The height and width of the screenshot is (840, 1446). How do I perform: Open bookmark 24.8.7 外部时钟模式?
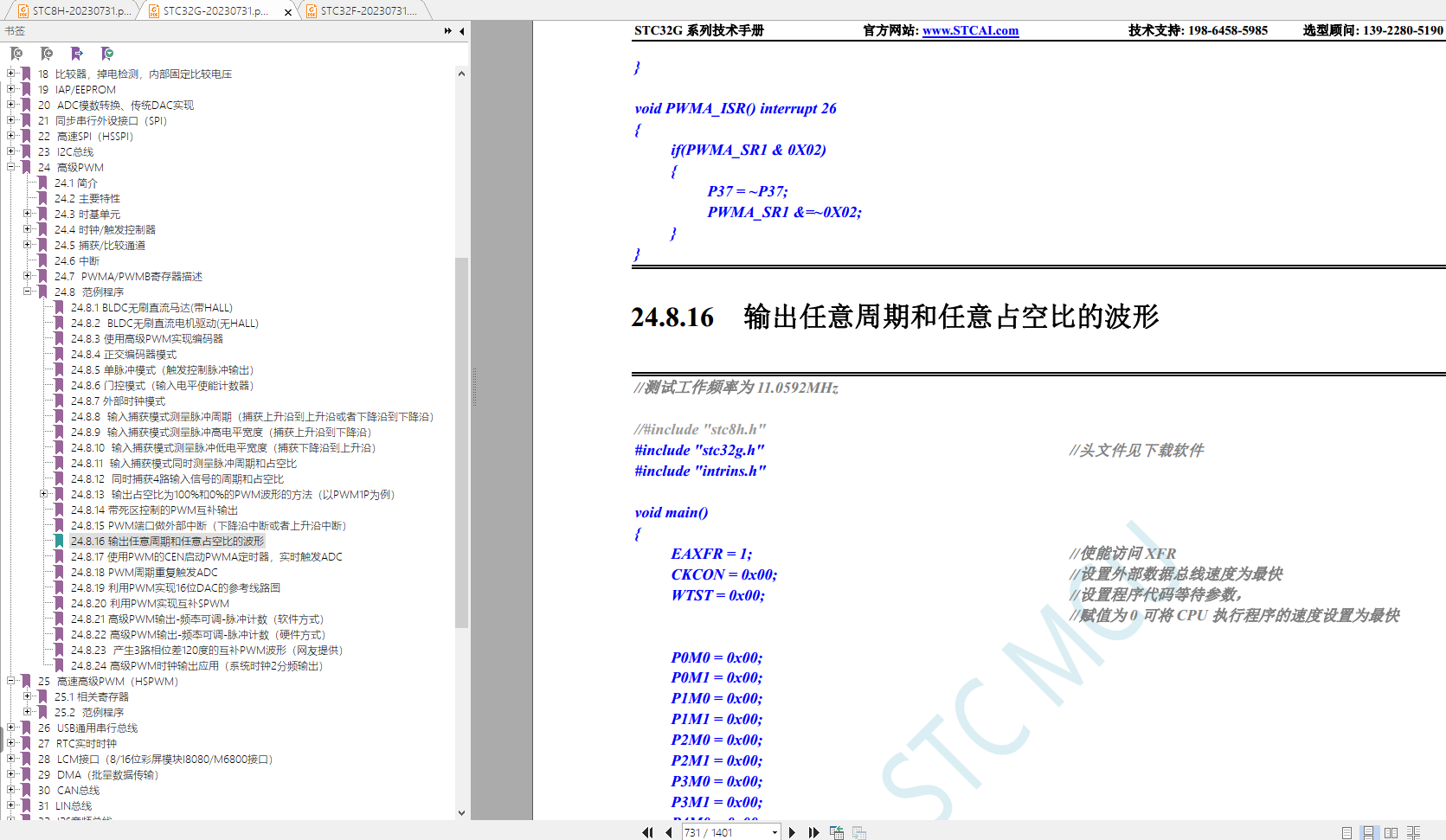118,401
